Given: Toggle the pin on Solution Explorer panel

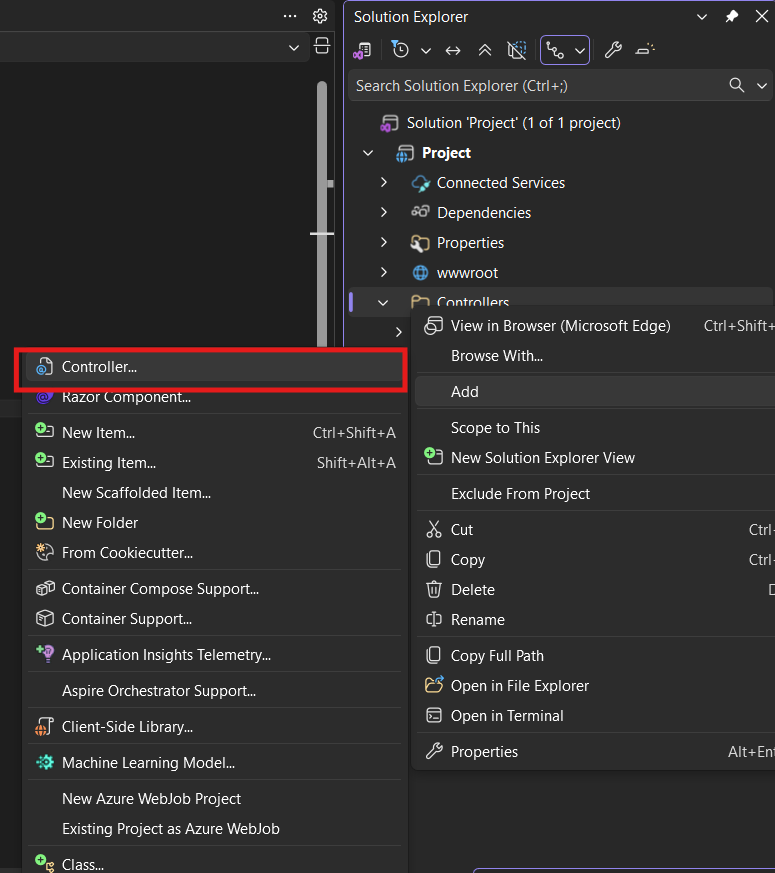Looking at the screenshot, I should click(x=732, y=17).
